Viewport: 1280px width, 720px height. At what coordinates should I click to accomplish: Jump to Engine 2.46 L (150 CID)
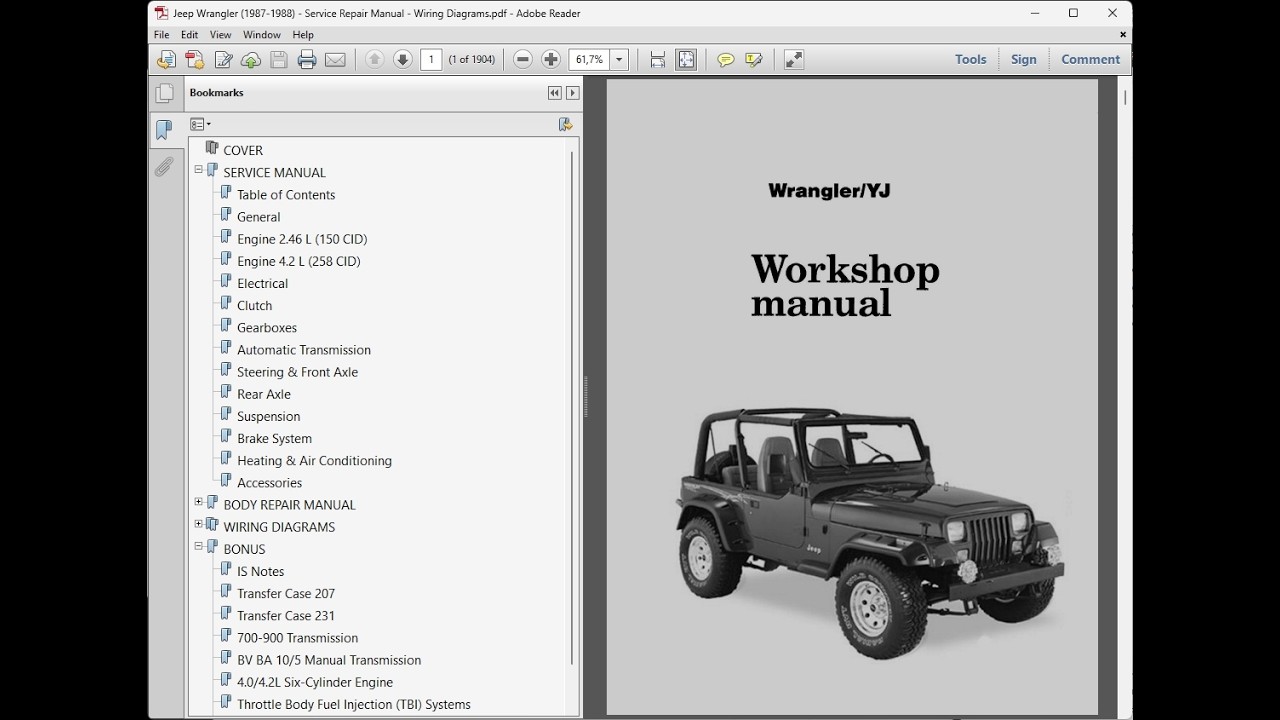coord(302,239)
